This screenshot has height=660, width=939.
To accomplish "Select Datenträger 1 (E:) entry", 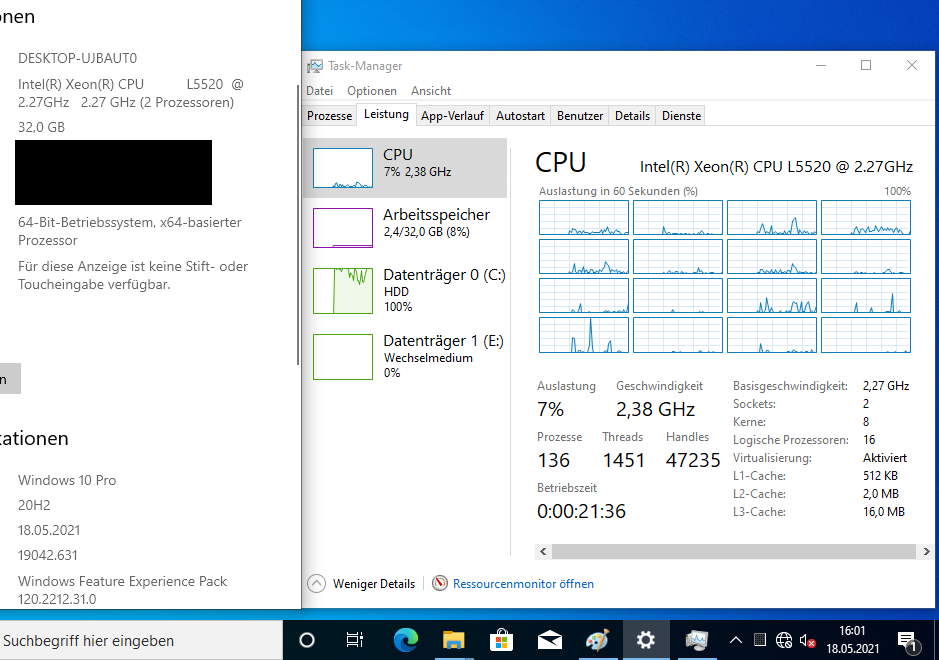I will [x=405, y=357].
